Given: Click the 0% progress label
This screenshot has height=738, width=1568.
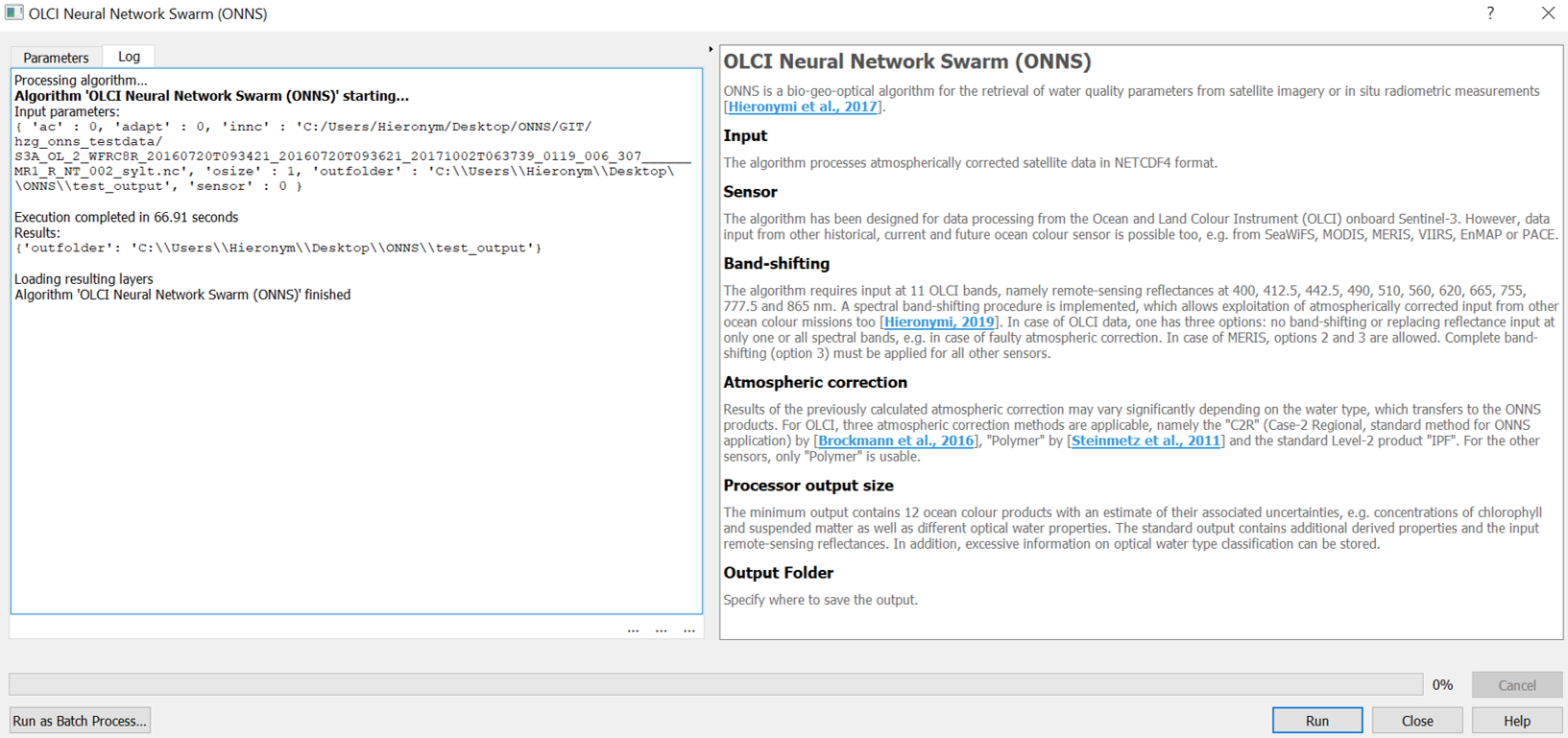Looking at the screenshot, I should click(x=1442, y=685).
